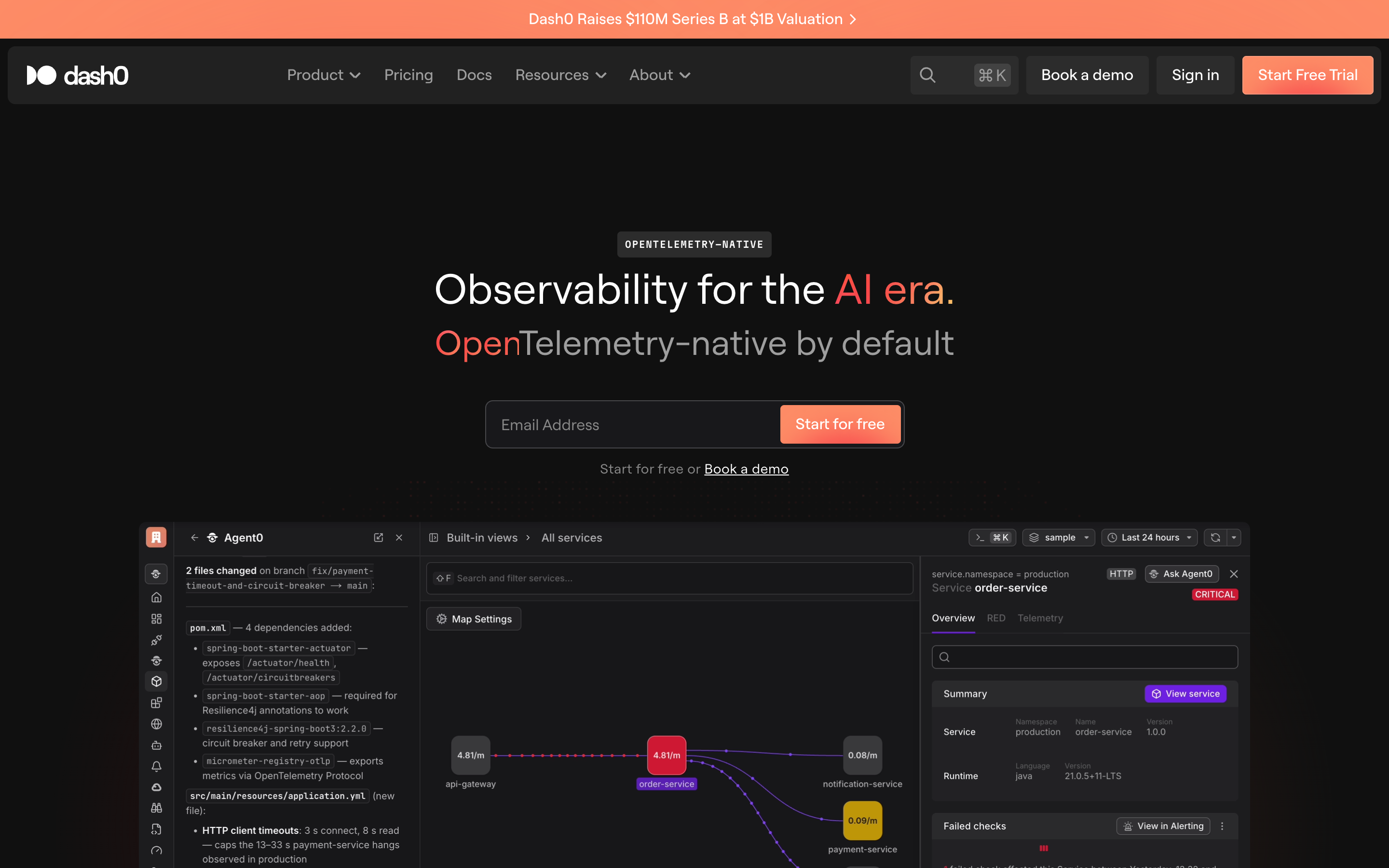Open the alerting bell icon in sidebar
This screenshot has height=868, width=1389.
click(156, 766)
